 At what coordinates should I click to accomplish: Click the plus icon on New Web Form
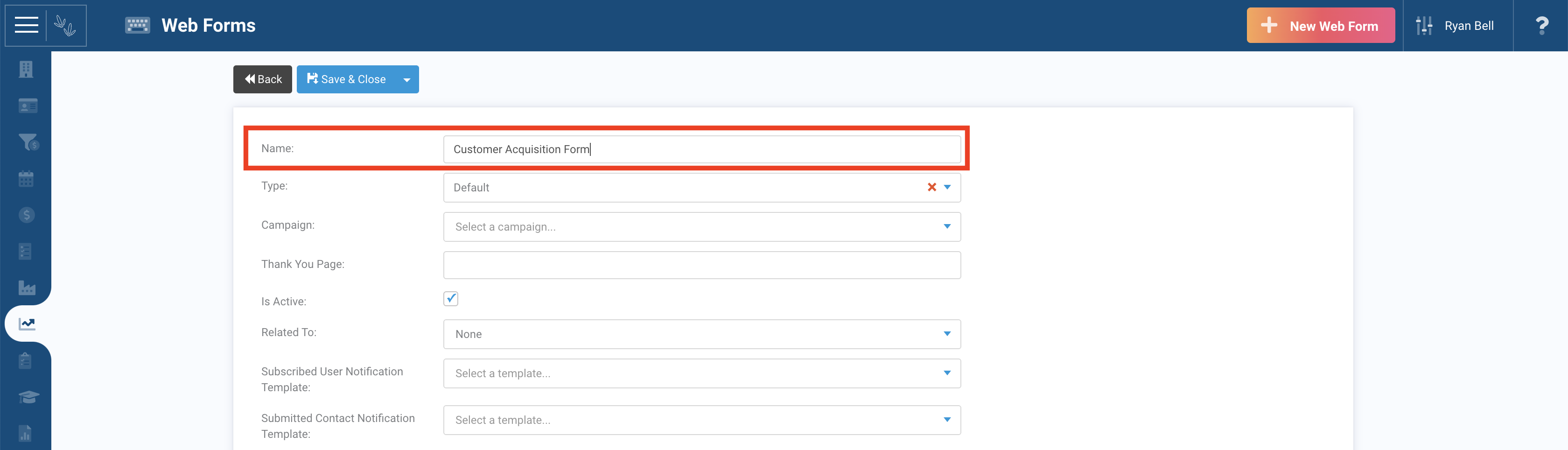(1268, 26)
